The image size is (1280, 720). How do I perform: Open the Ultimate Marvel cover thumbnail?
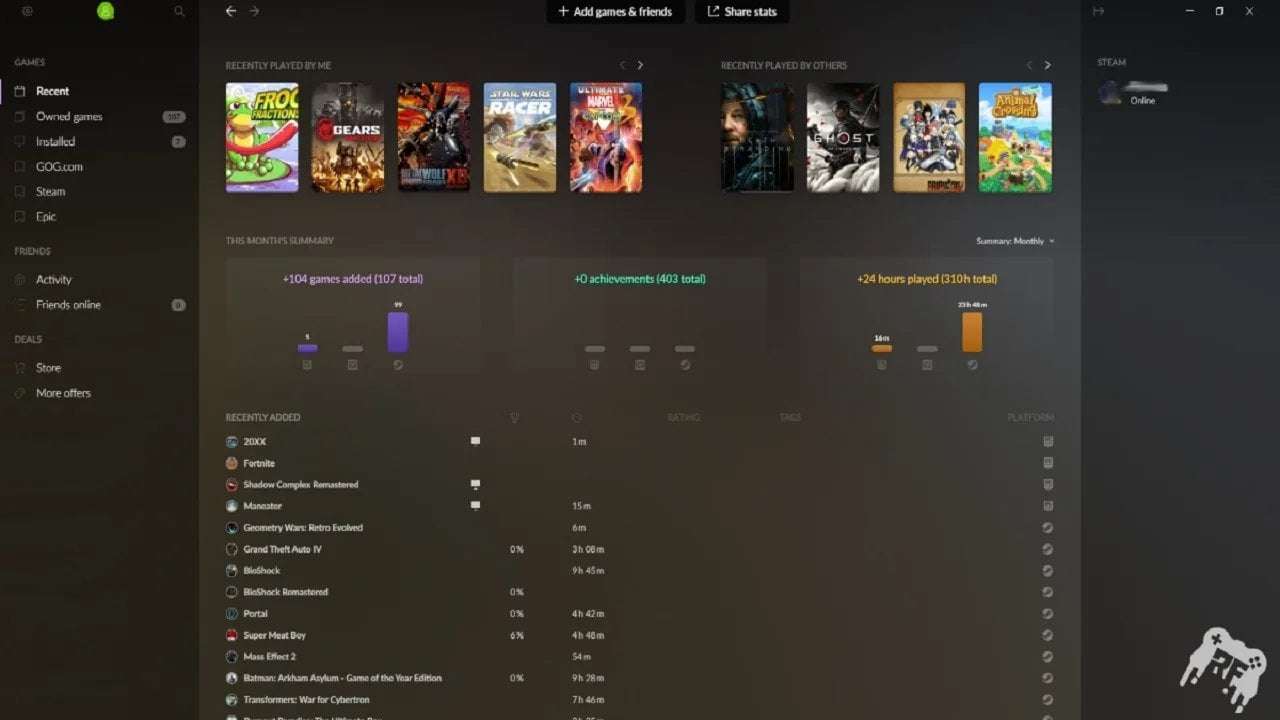click(x=606, y=137)
